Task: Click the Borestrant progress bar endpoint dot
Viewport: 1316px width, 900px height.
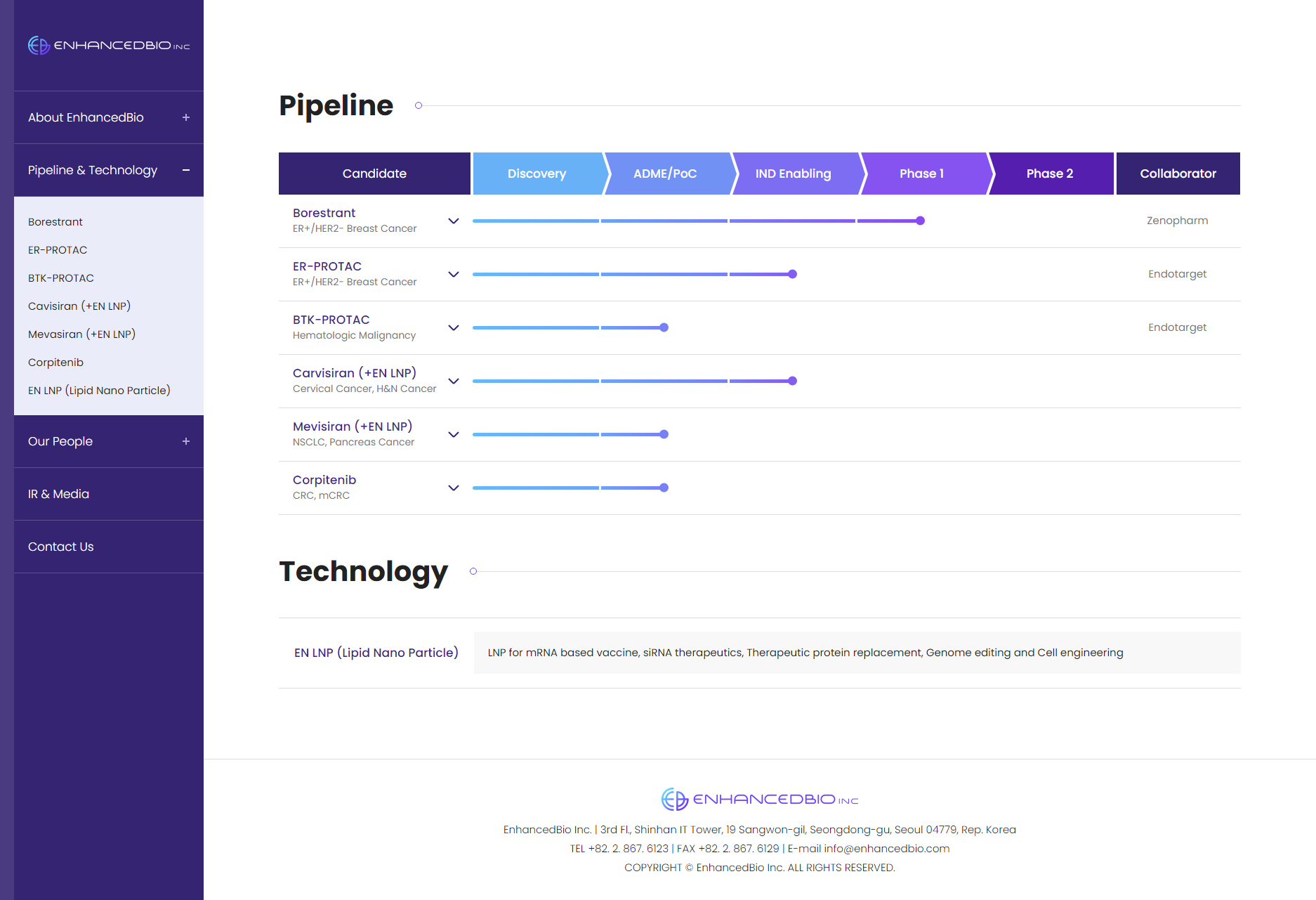Action: [x=921, y=221]
